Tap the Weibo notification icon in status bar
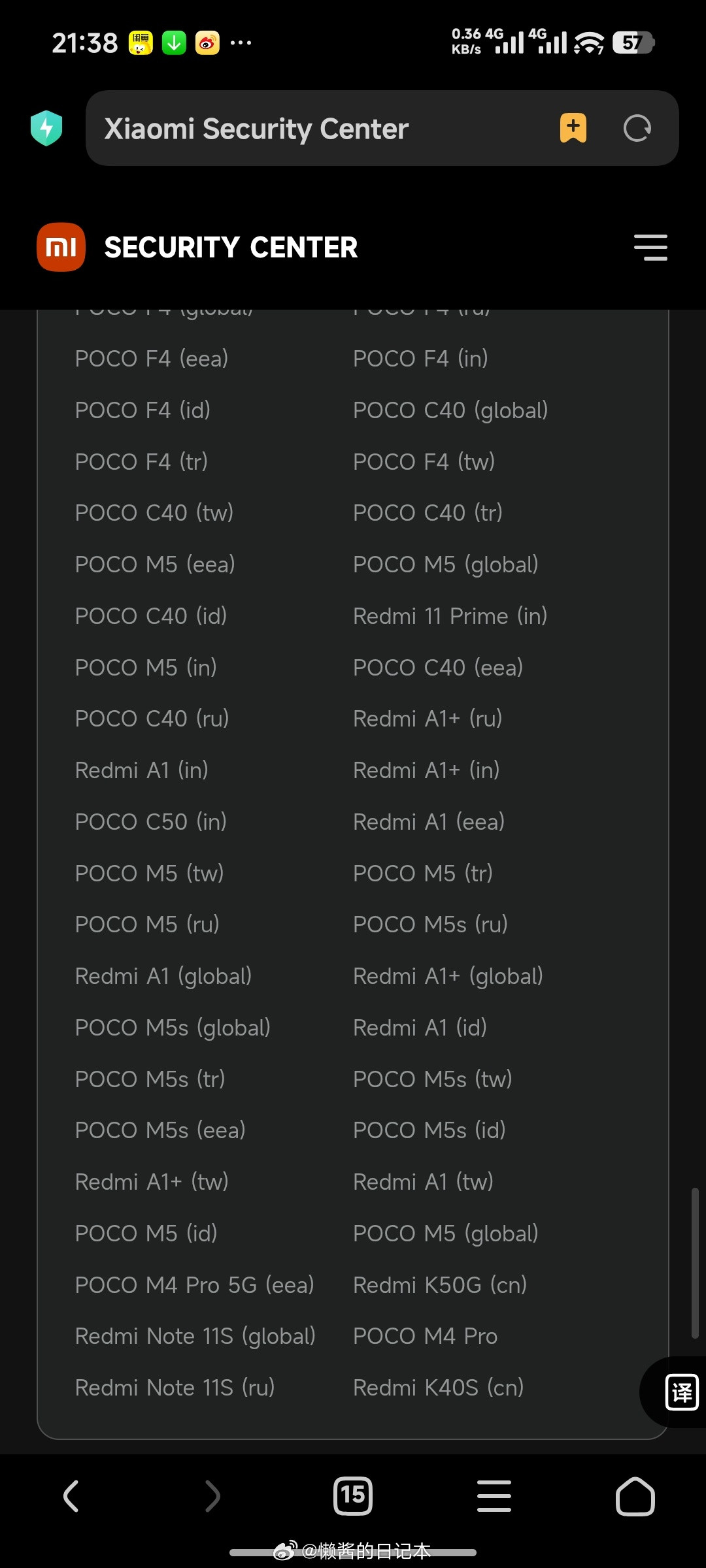Image resolution: width=706 pixels, height=1568 pixels. (208, 43)
